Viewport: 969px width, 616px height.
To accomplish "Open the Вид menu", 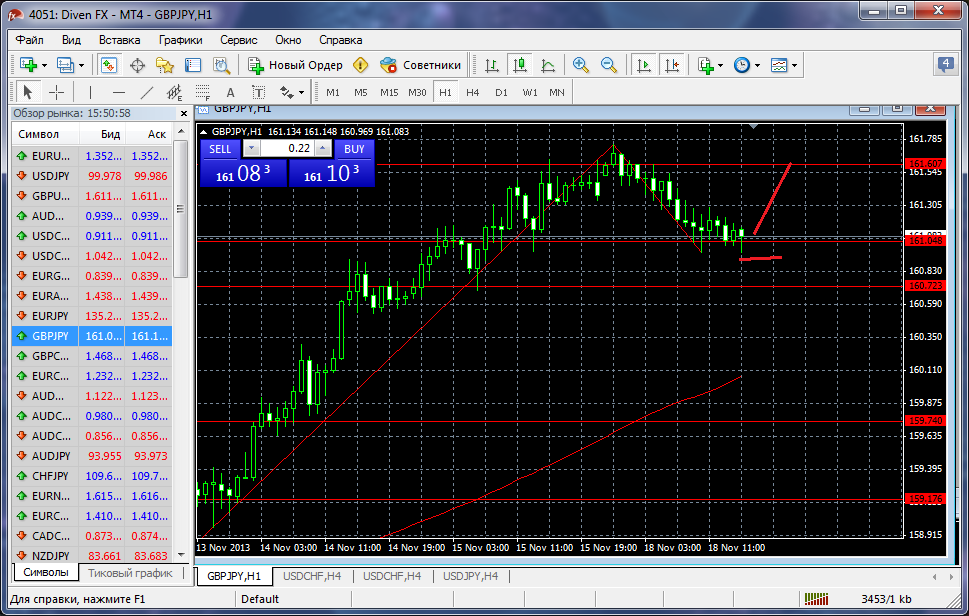I will pos(71,40).
